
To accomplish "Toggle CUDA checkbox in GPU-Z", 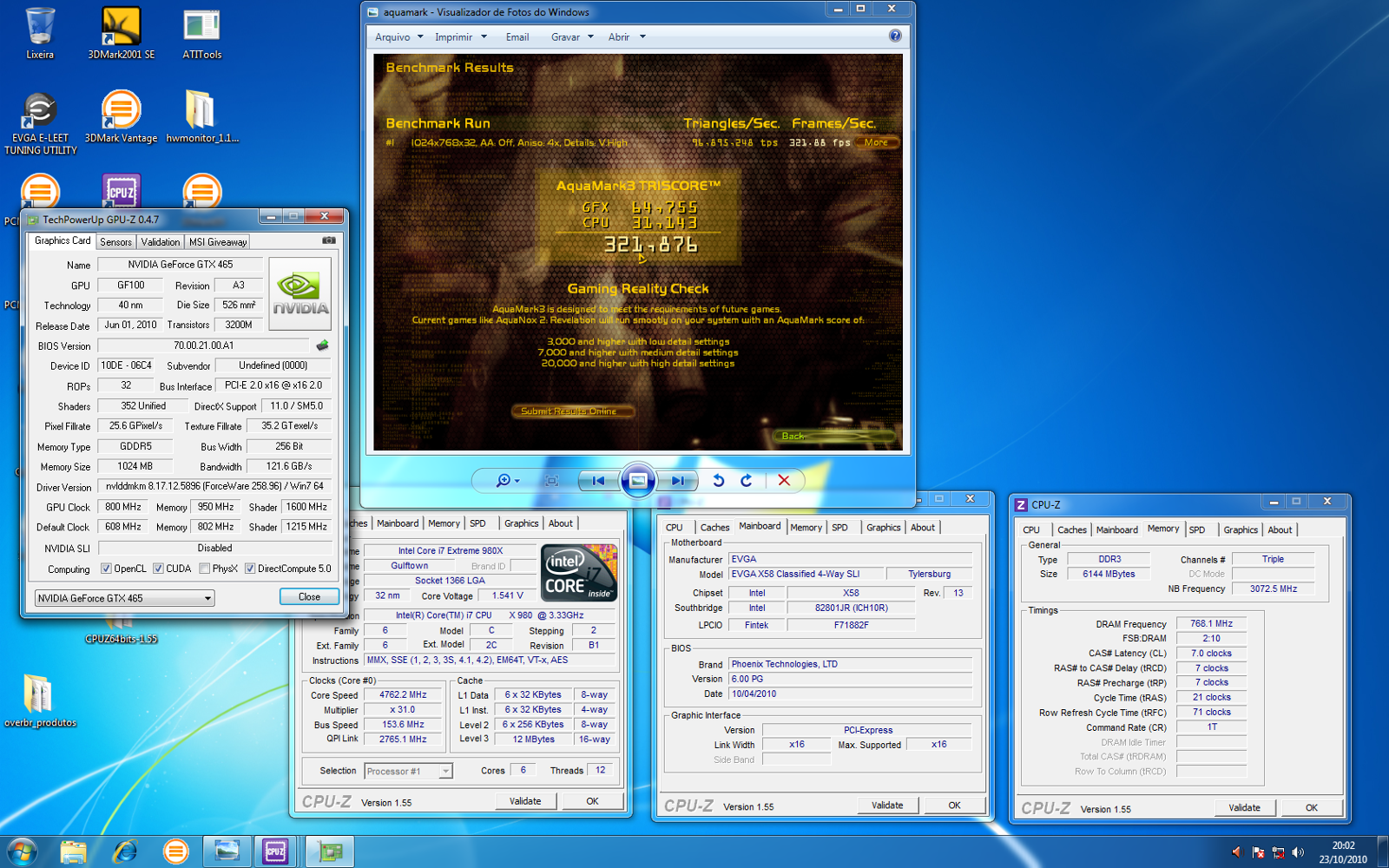I will [x=158, y=569].
